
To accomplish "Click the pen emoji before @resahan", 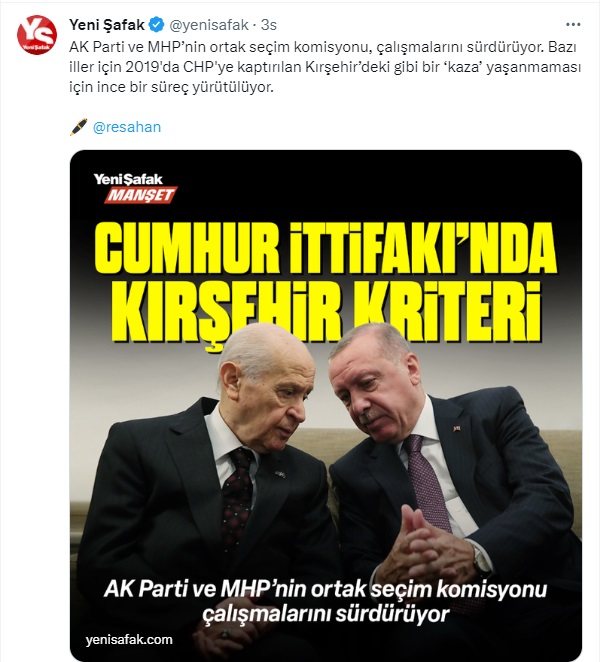I will pyautogui.click(x=79, y=127).
